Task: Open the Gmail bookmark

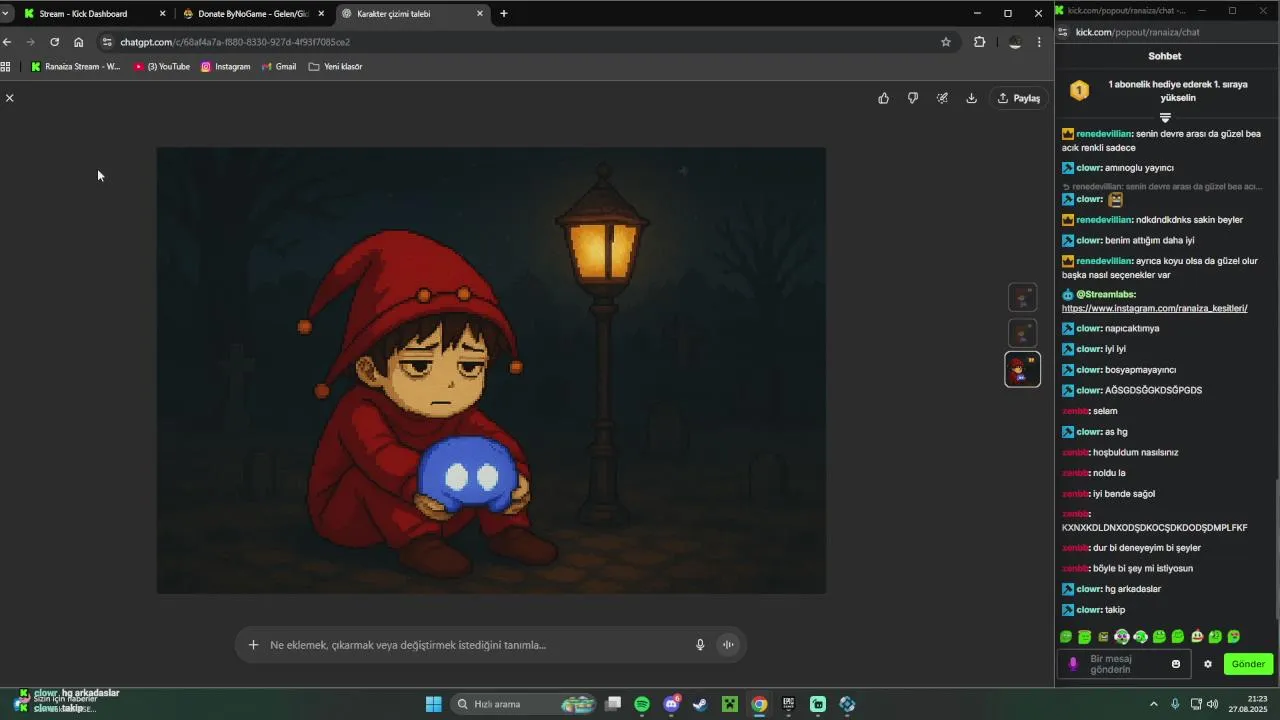Action: pyautogui.click(x=279, y=67)
